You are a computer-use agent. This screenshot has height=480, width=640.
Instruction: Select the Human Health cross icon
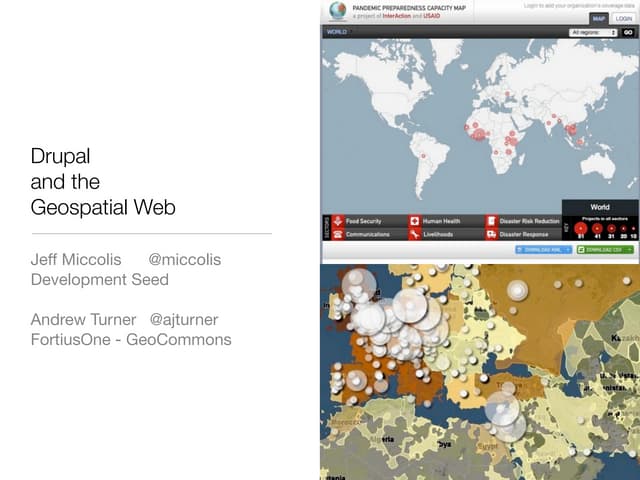coord(414,221)
